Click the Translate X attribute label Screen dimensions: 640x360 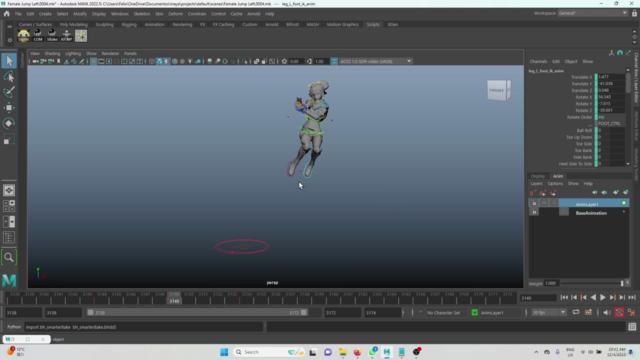(581, 77)
